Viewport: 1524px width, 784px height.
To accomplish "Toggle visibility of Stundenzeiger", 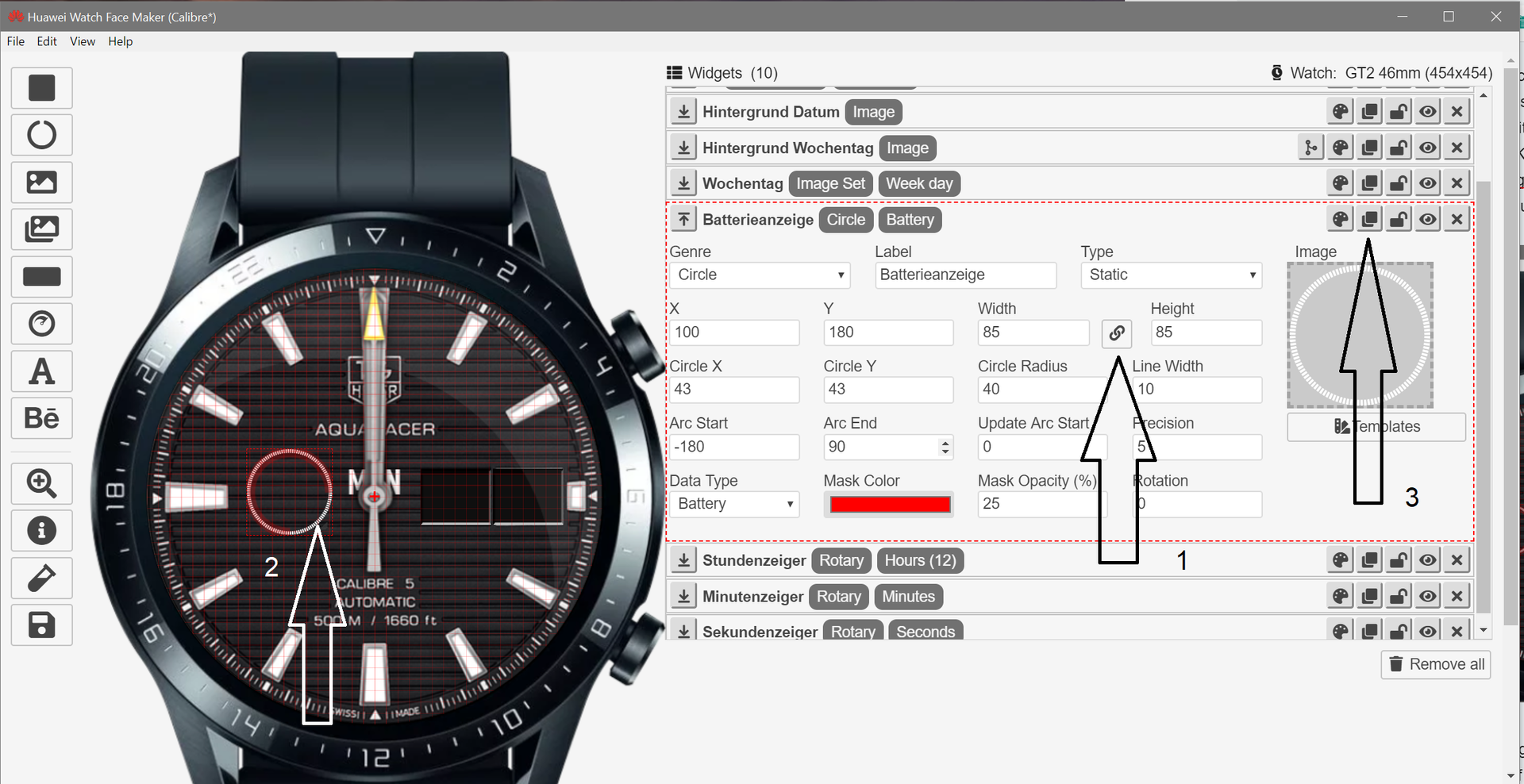I will [1428, 560].
